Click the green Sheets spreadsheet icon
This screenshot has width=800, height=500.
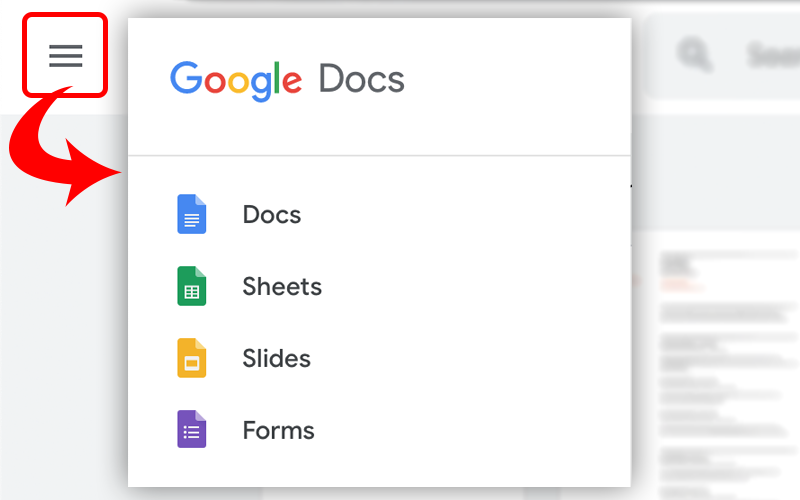click(191, 286)
